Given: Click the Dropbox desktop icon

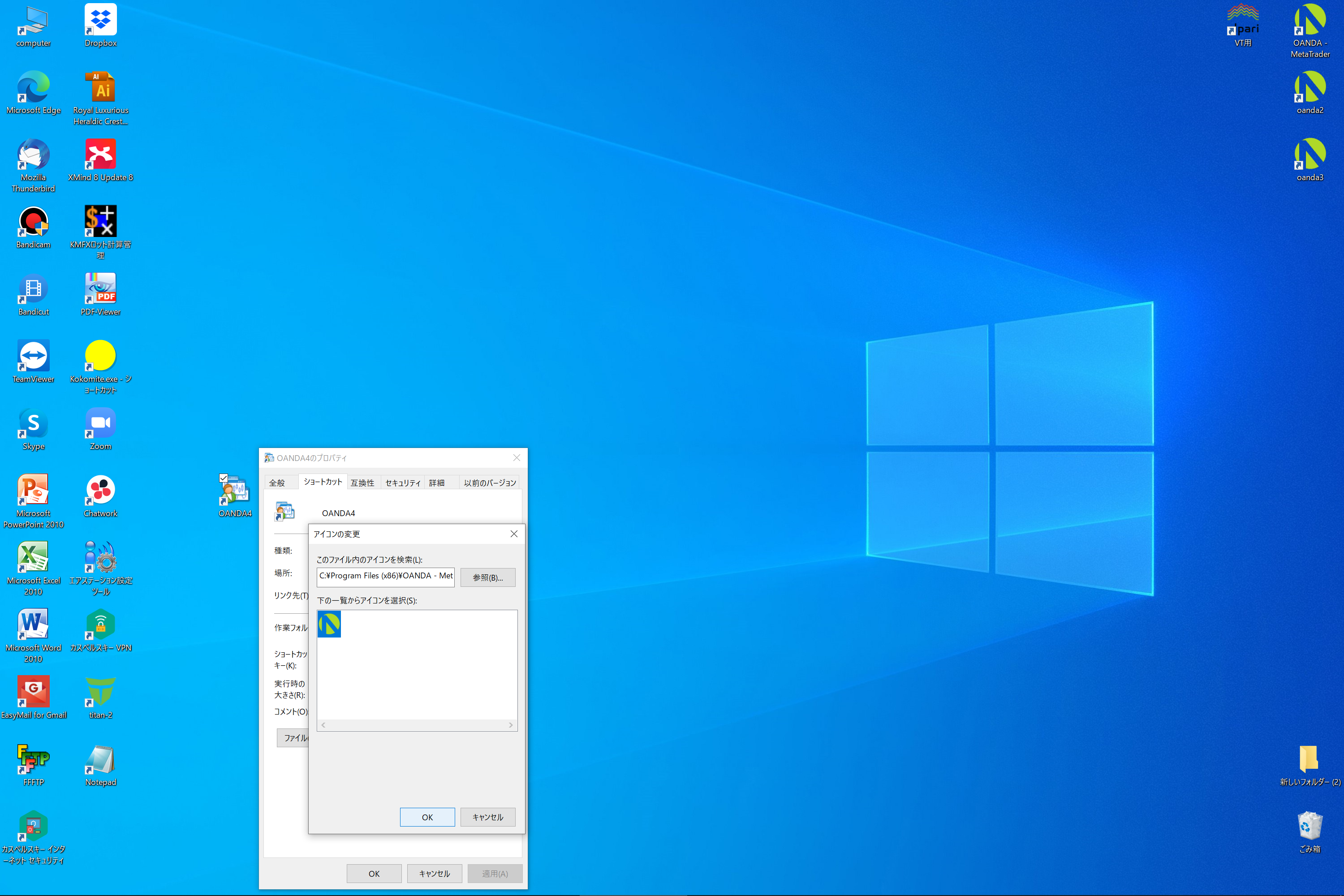Looking at the screenshot, I should coord(100,21).
